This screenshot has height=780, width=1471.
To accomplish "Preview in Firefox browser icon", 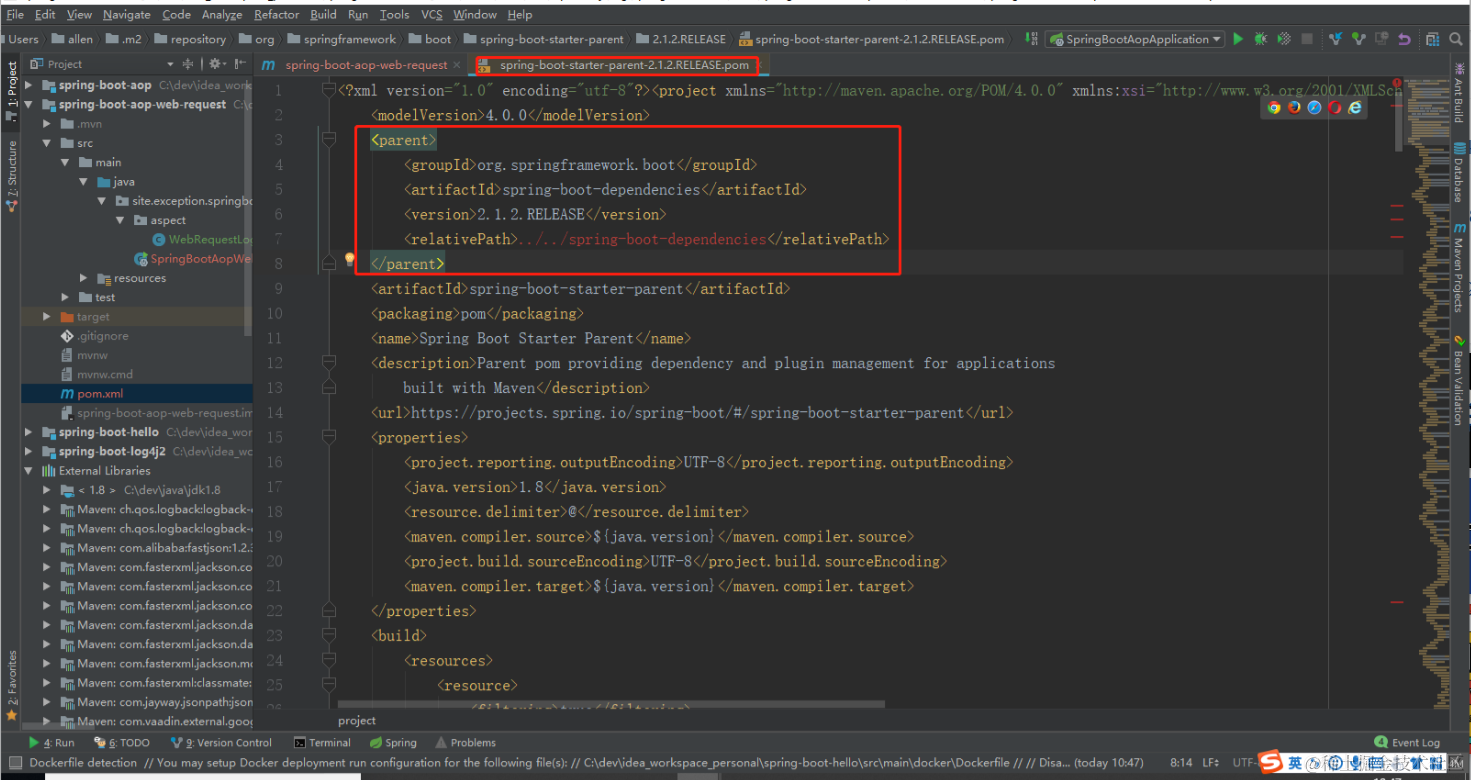I will (1294, 107).
